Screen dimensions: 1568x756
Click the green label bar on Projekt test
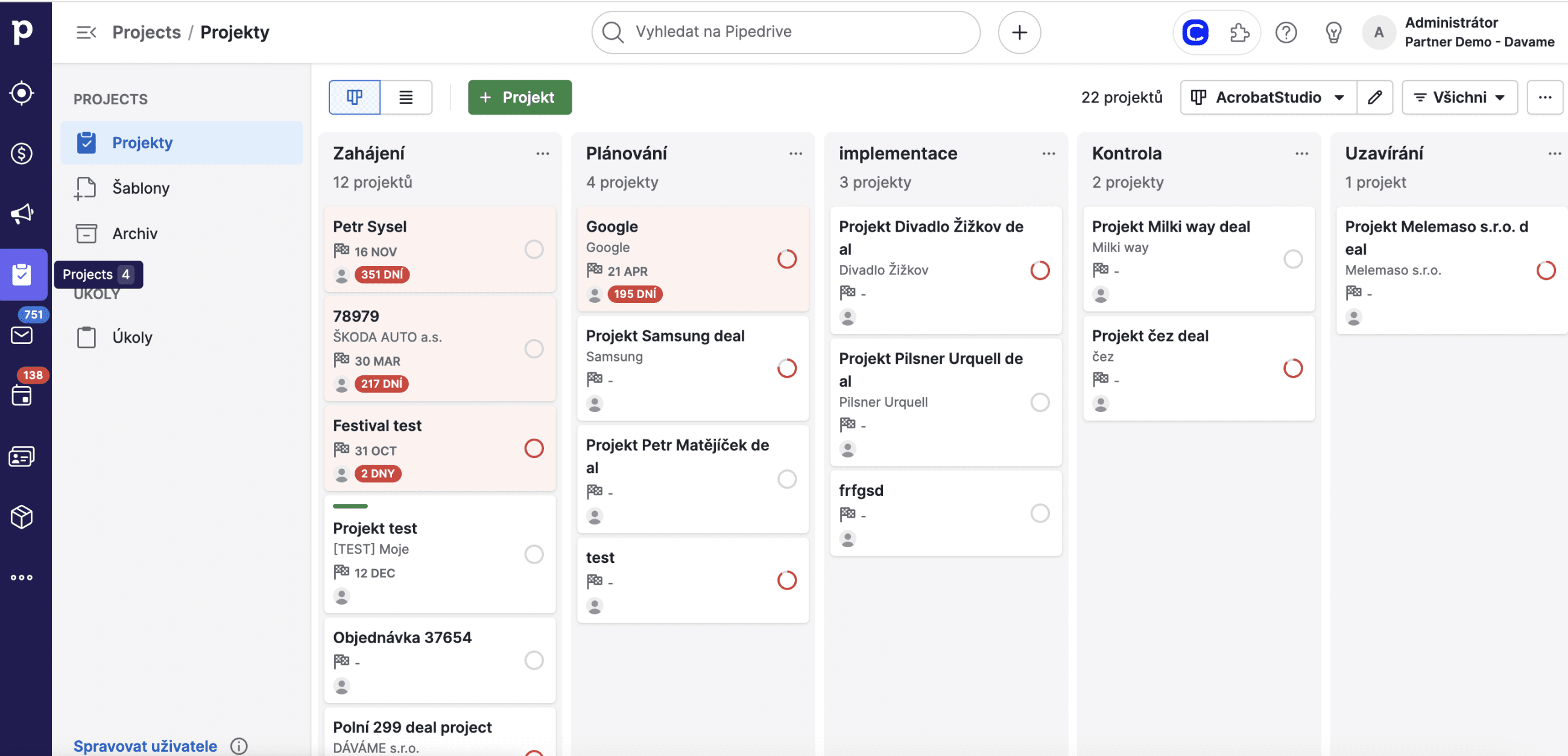[350, 506]
